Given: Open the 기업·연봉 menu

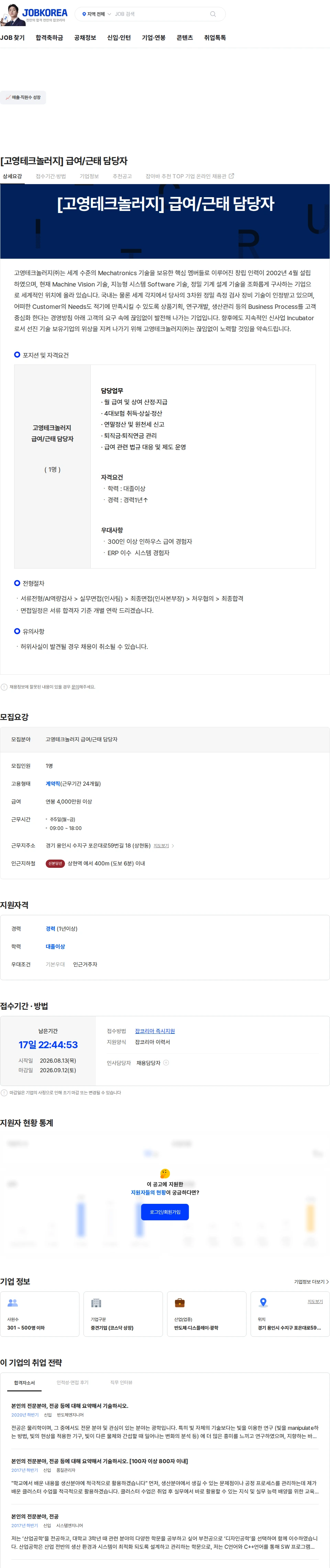Looking at the screenshot, I should 153,38.
